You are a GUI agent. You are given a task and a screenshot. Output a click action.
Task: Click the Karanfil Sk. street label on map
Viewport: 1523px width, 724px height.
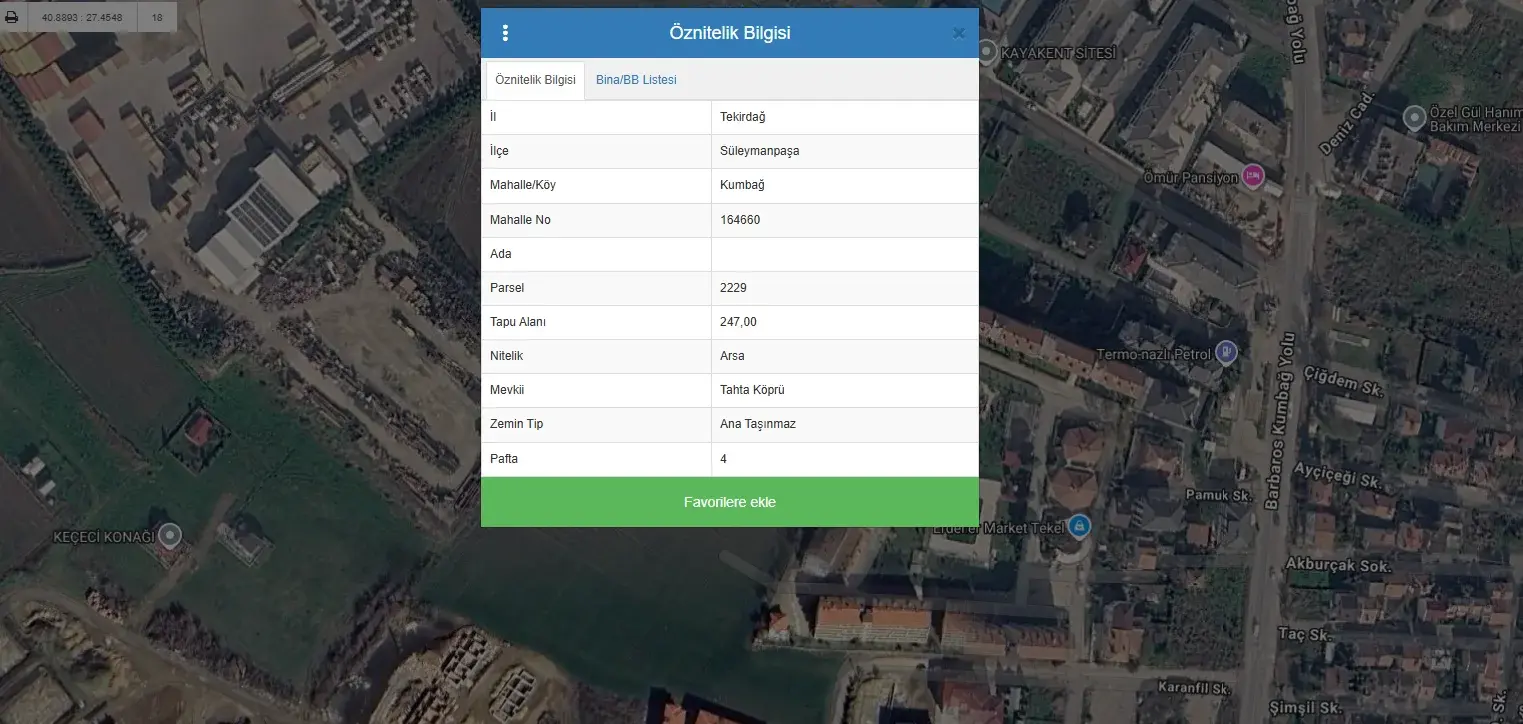click(x=1193, y=688)
